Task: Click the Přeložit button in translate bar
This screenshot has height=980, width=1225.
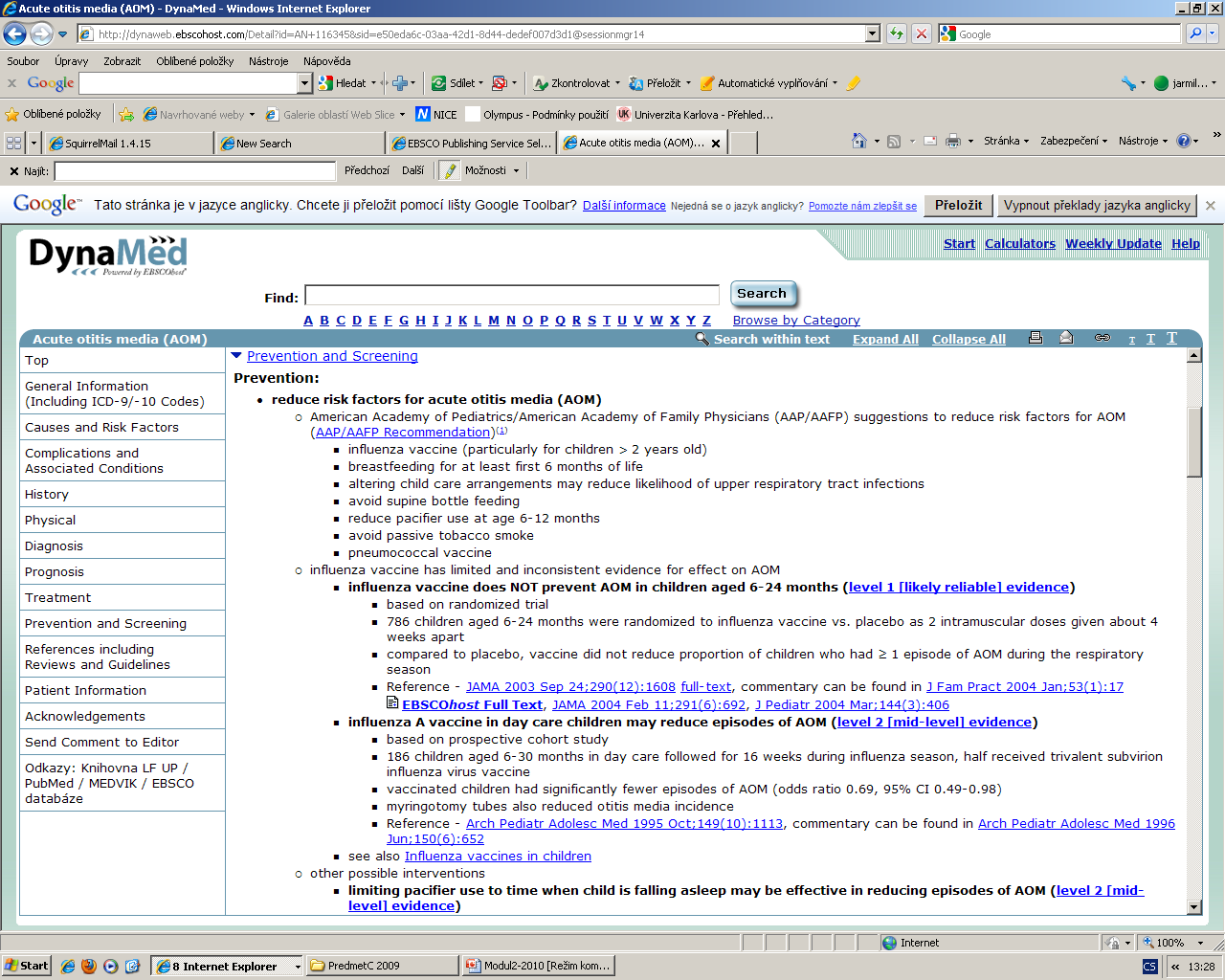Action: point(958,205)
